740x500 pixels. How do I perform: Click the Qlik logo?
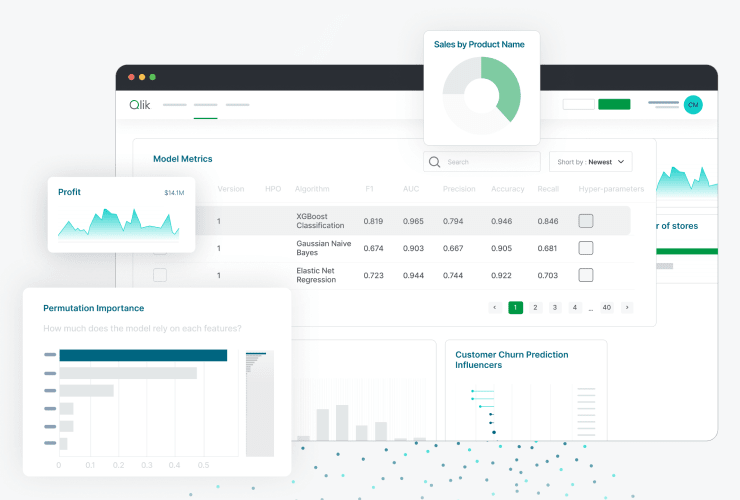pyautogui.click(x=139, y=104)
